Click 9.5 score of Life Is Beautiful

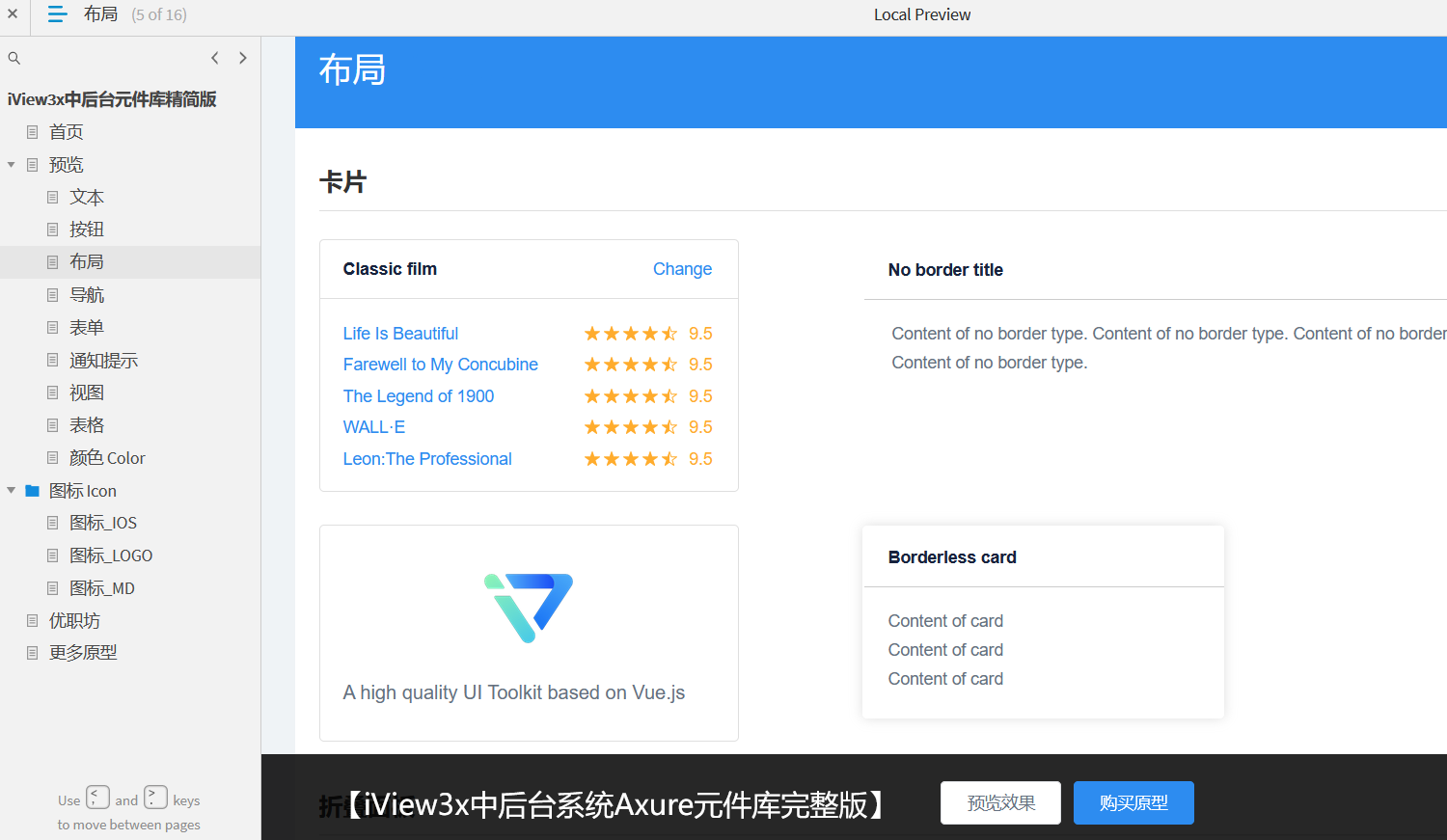coord(700,334)
